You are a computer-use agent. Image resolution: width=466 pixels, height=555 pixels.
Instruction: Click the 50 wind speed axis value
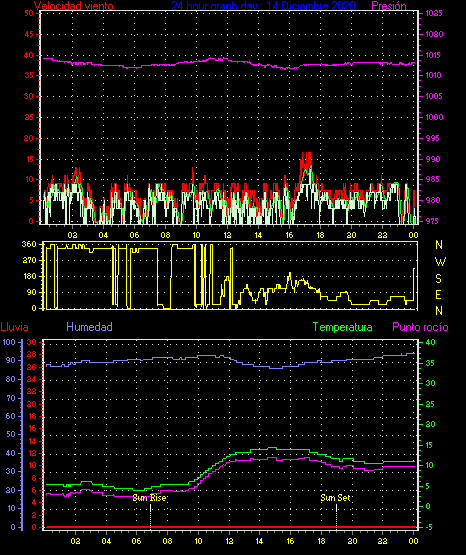click(29, 13)
